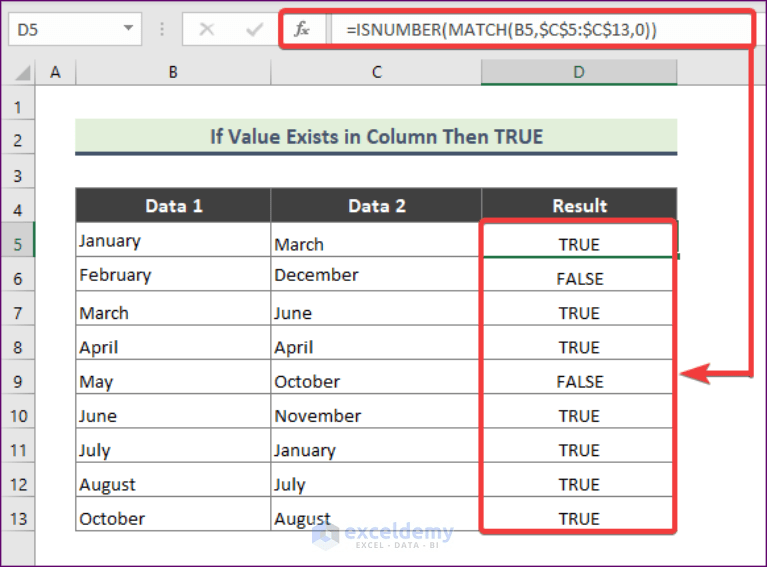Viewport: 767px width, 567px height.
Task: Select 'February' cell in Data 1
Action: click(x=173, y=274)
